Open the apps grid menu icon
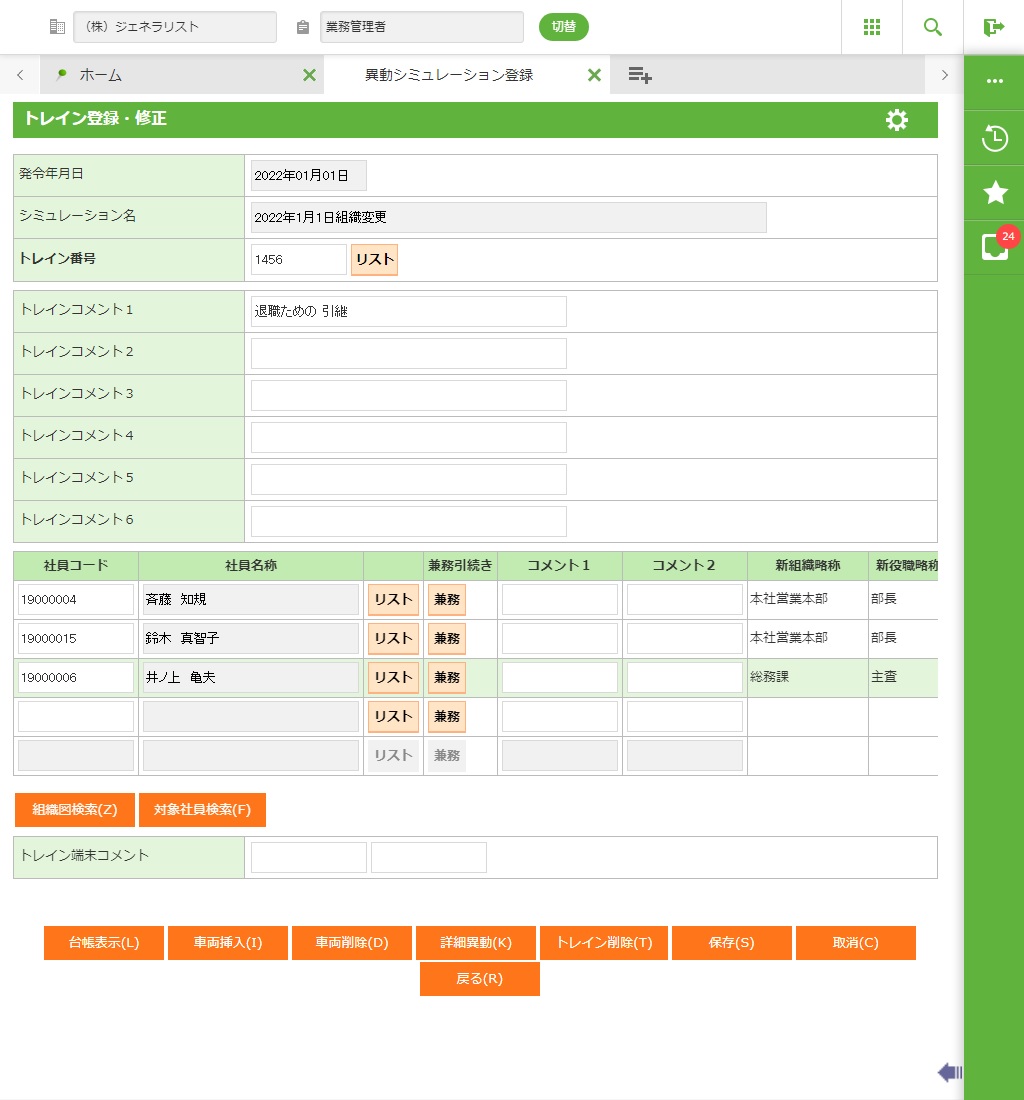 tap(871, 27)
